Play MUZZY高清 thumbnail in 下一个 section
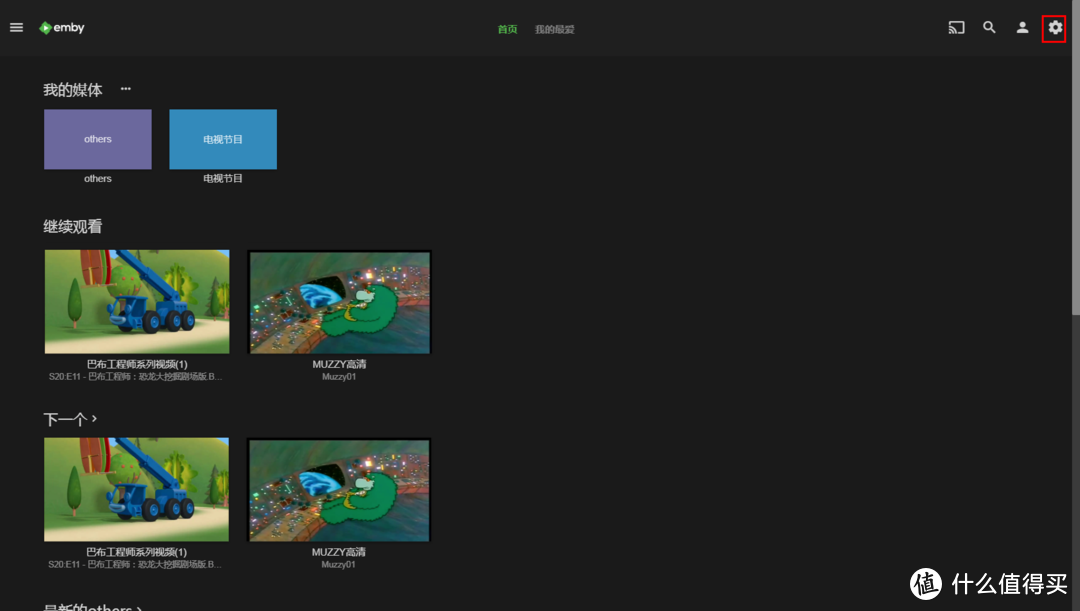This screenshot has height=611, width=1080. (339, 490)
